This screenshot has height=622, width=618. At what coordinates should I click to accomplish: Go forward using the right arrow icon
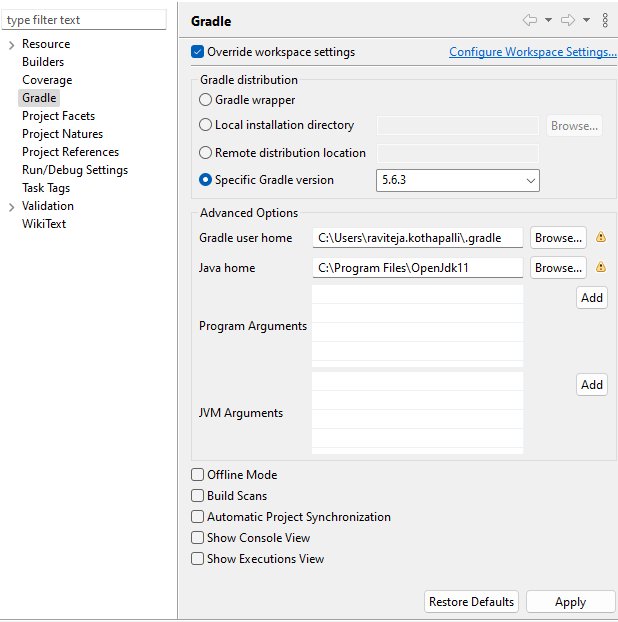pos(568,20)
